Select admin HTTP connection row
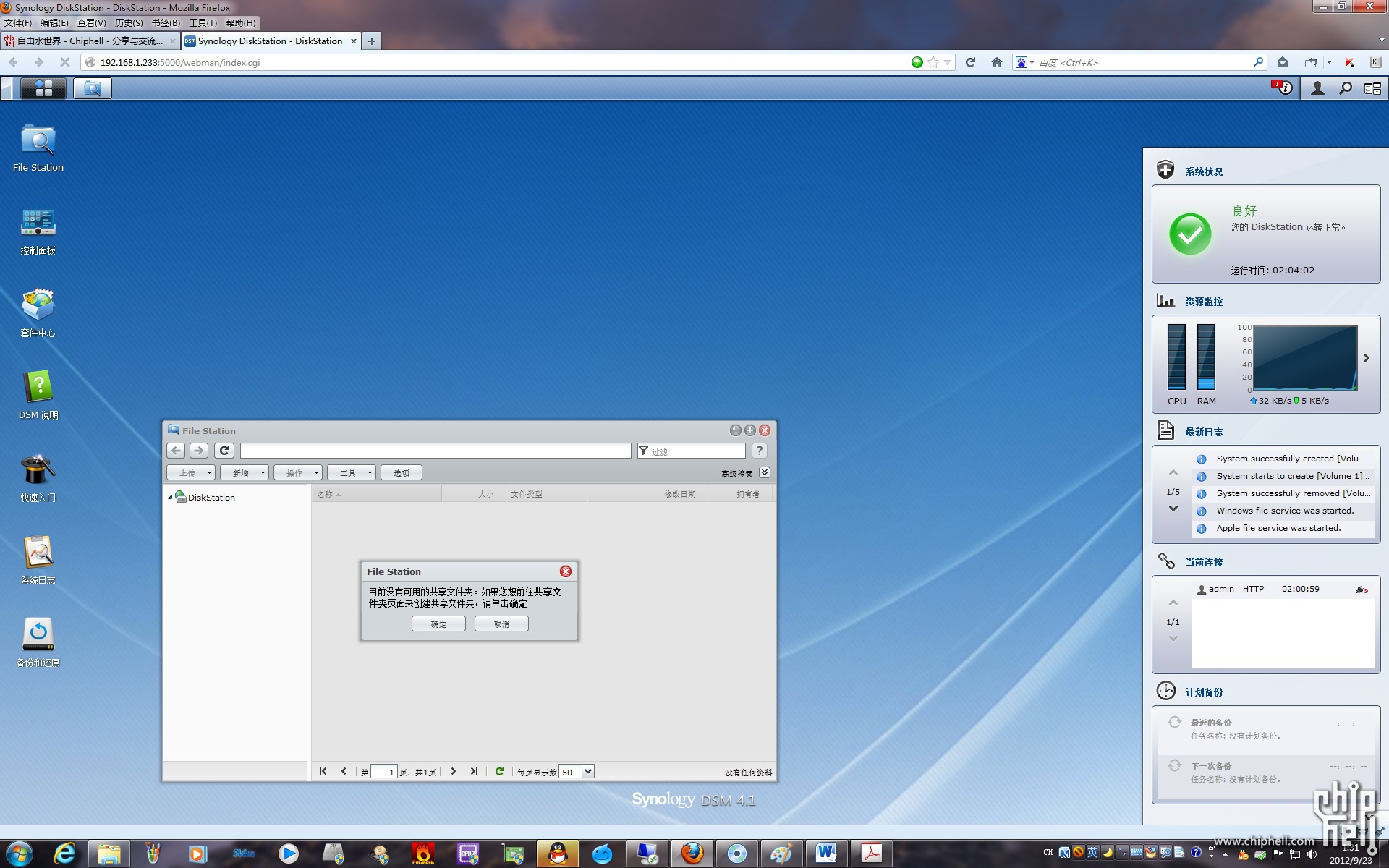Image resolution: width=1389 pixels, height=868 pixels. click(1282, 589)
